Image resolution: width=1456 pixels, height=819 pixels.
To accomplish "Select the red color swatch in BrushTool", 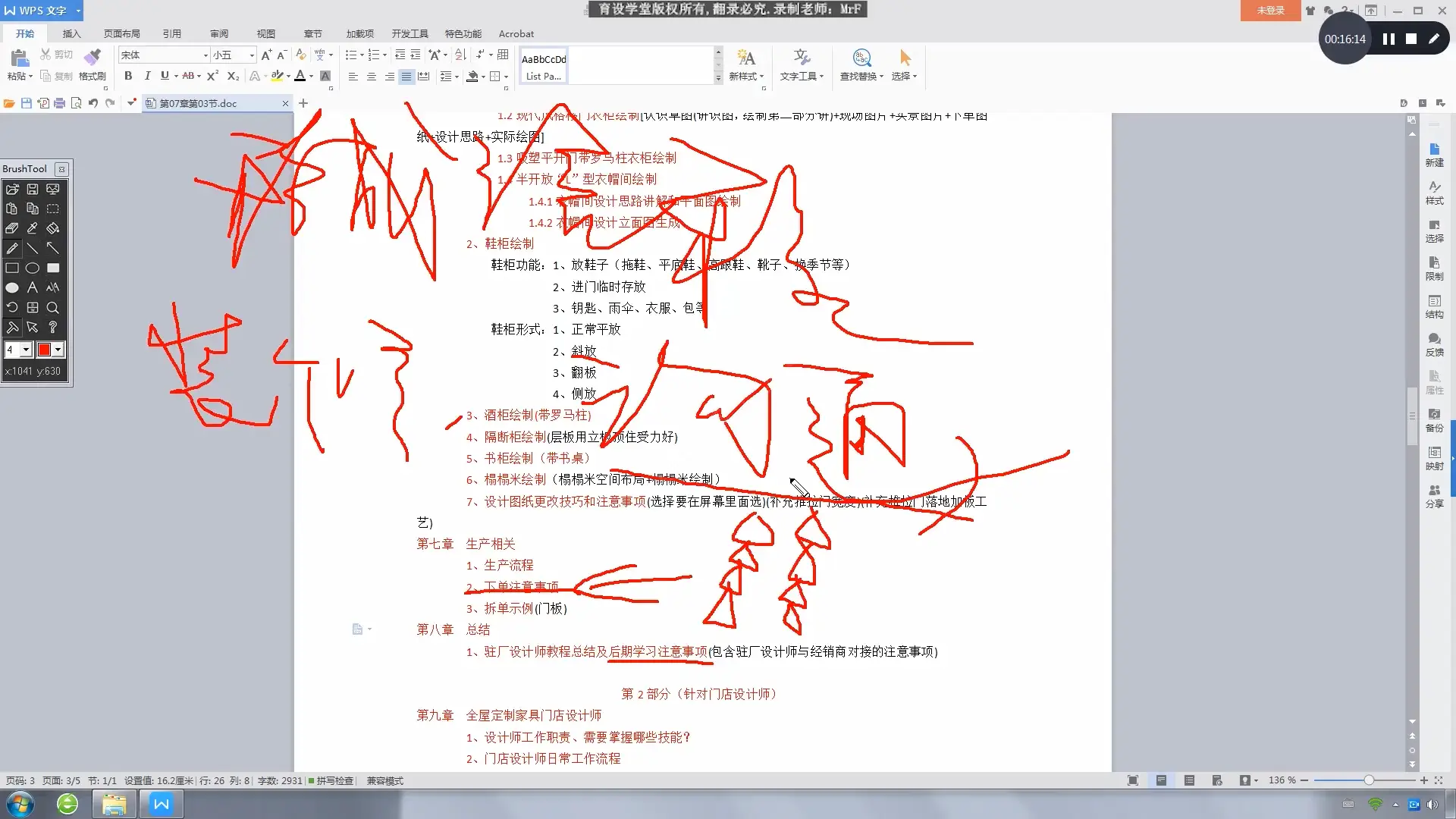I will point(45,350).
